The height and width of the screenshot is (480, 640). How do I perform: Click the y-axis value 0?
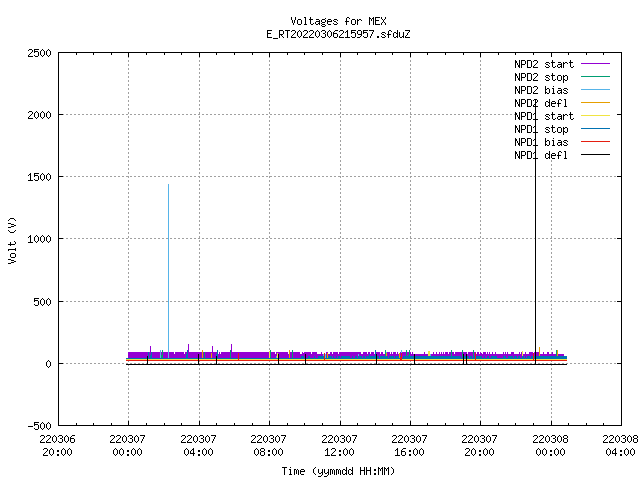tap(49, 364)
